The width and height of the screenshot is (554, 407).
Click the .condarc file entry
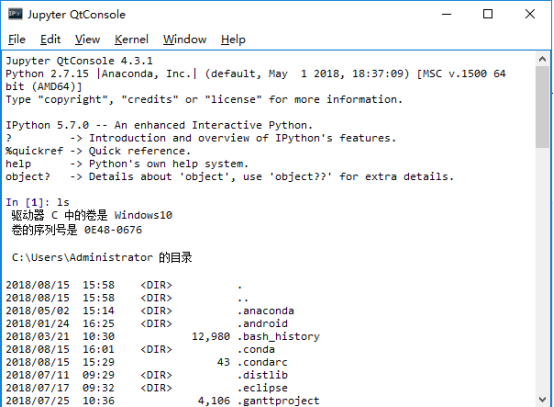(263, 362)
